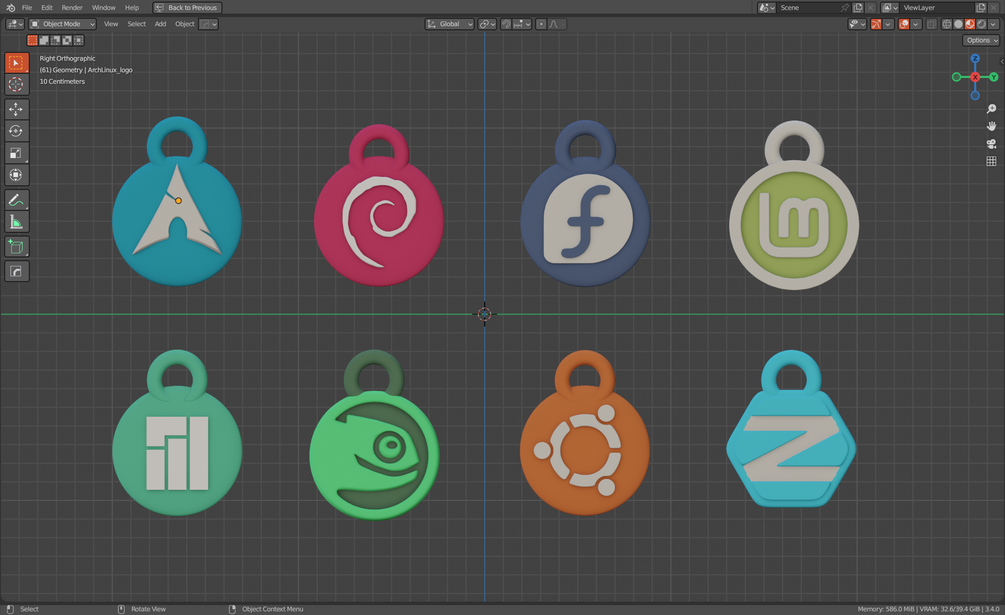Image resolution: width=1005 pixels, height=615 pixels.
Task: Pin the Scene with the pin icon
Action: (x=845, y=8)
